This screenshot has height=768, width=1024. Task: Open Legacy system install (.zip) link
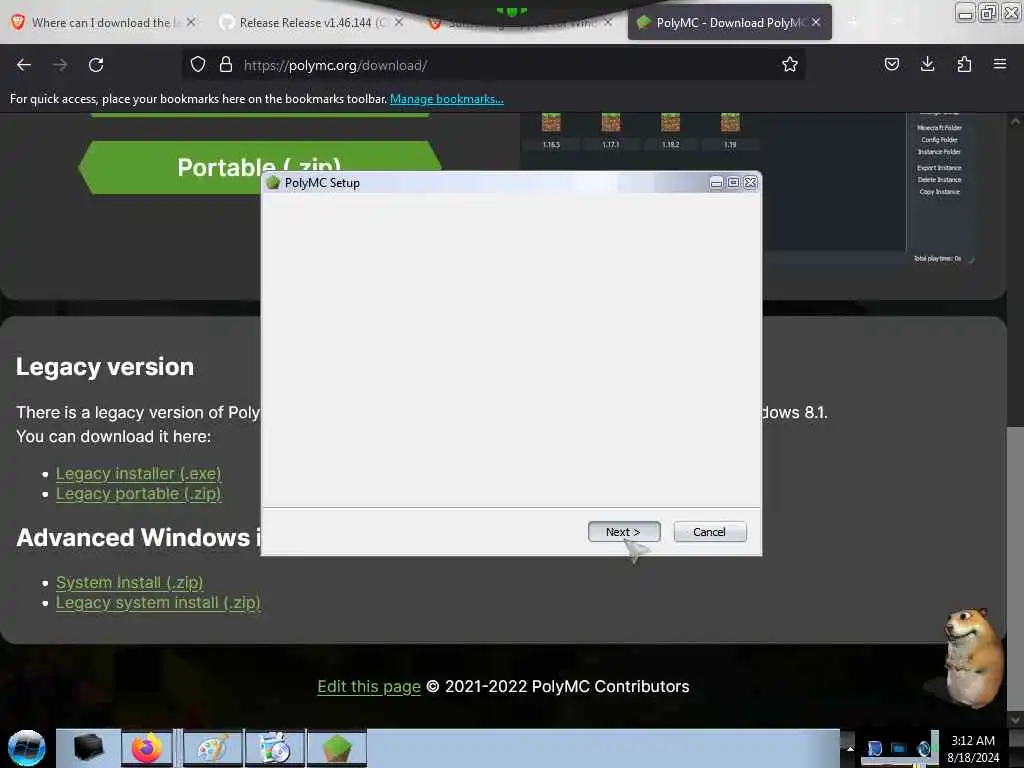(158, 603)
